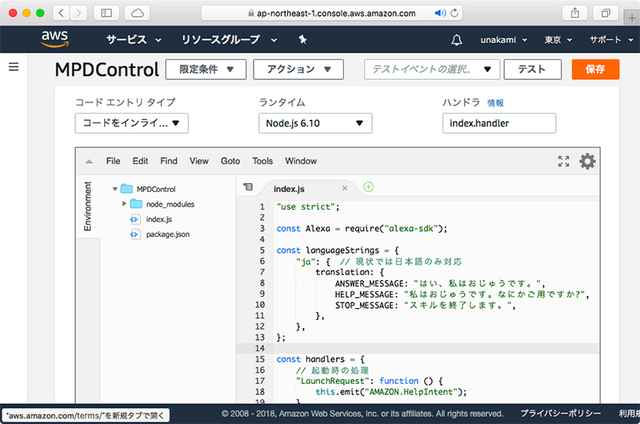The image size is (640, 424).
Task: Open the test event selection dropdown
Action: [432, 70]
